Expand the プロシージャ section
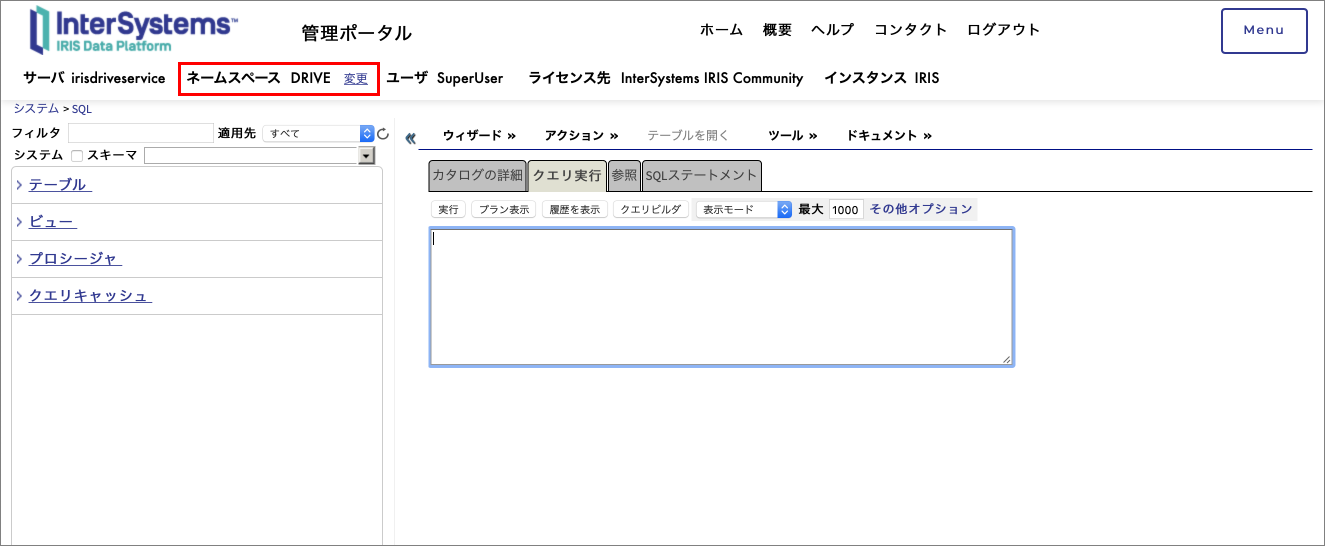Viewport: 1325px width, 546px height. (x=19, y=259)
